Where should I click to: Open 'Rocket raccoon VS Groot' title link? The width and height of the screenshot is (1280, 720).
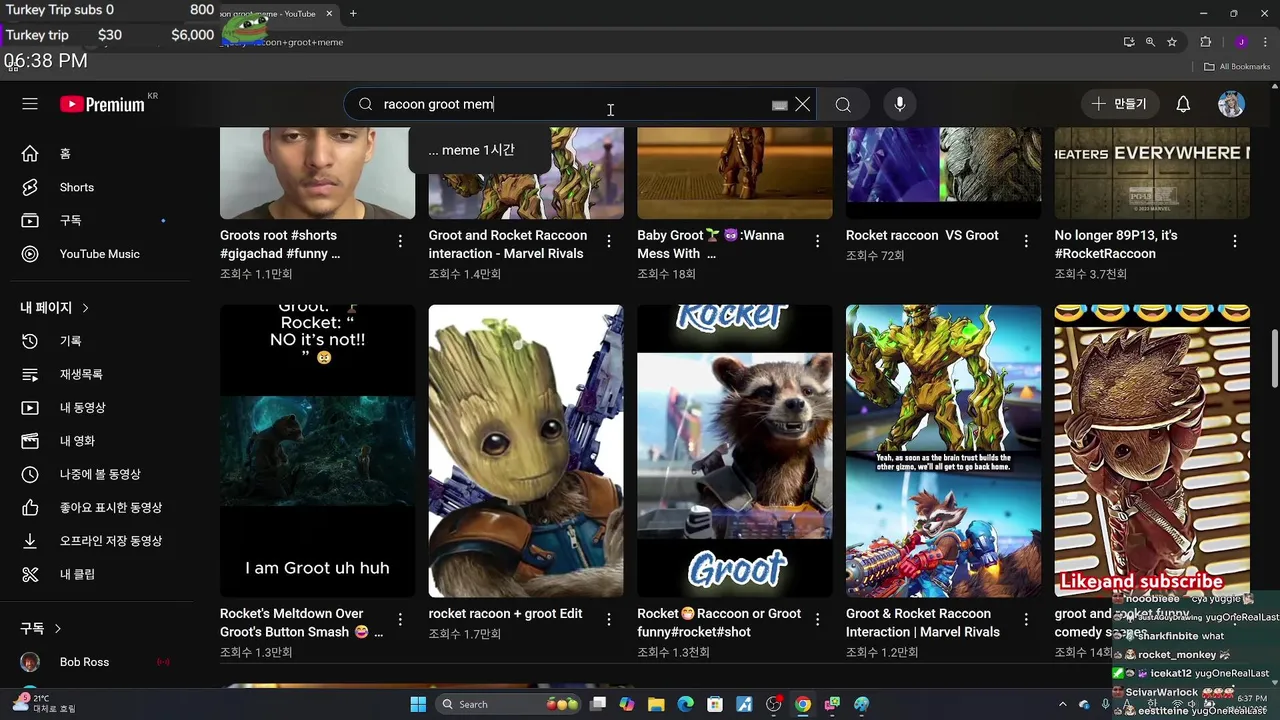click(922, 235)
